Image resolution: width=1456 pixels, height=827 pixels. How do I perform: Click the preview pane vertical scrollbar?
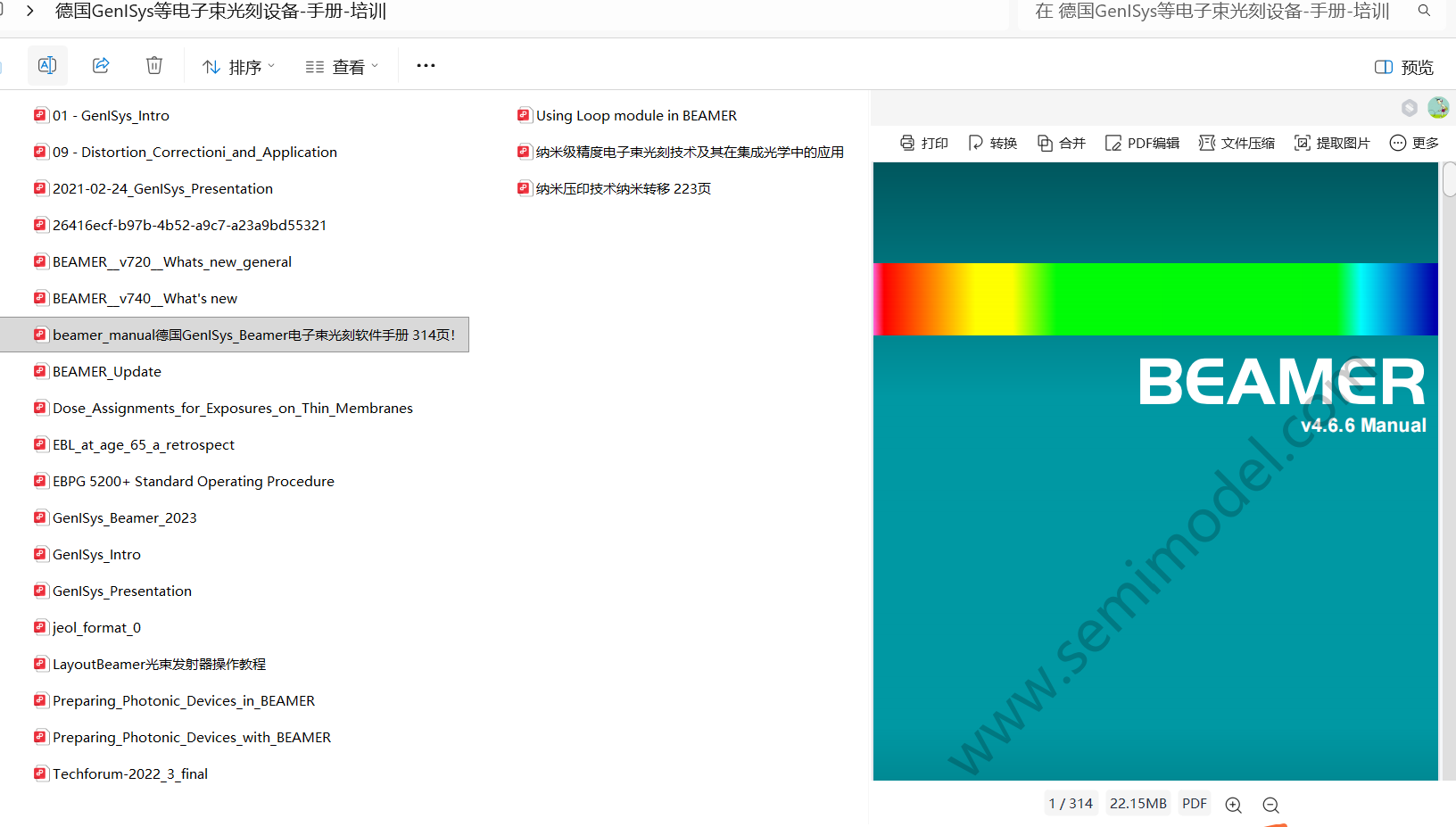tap(1449, 178)
